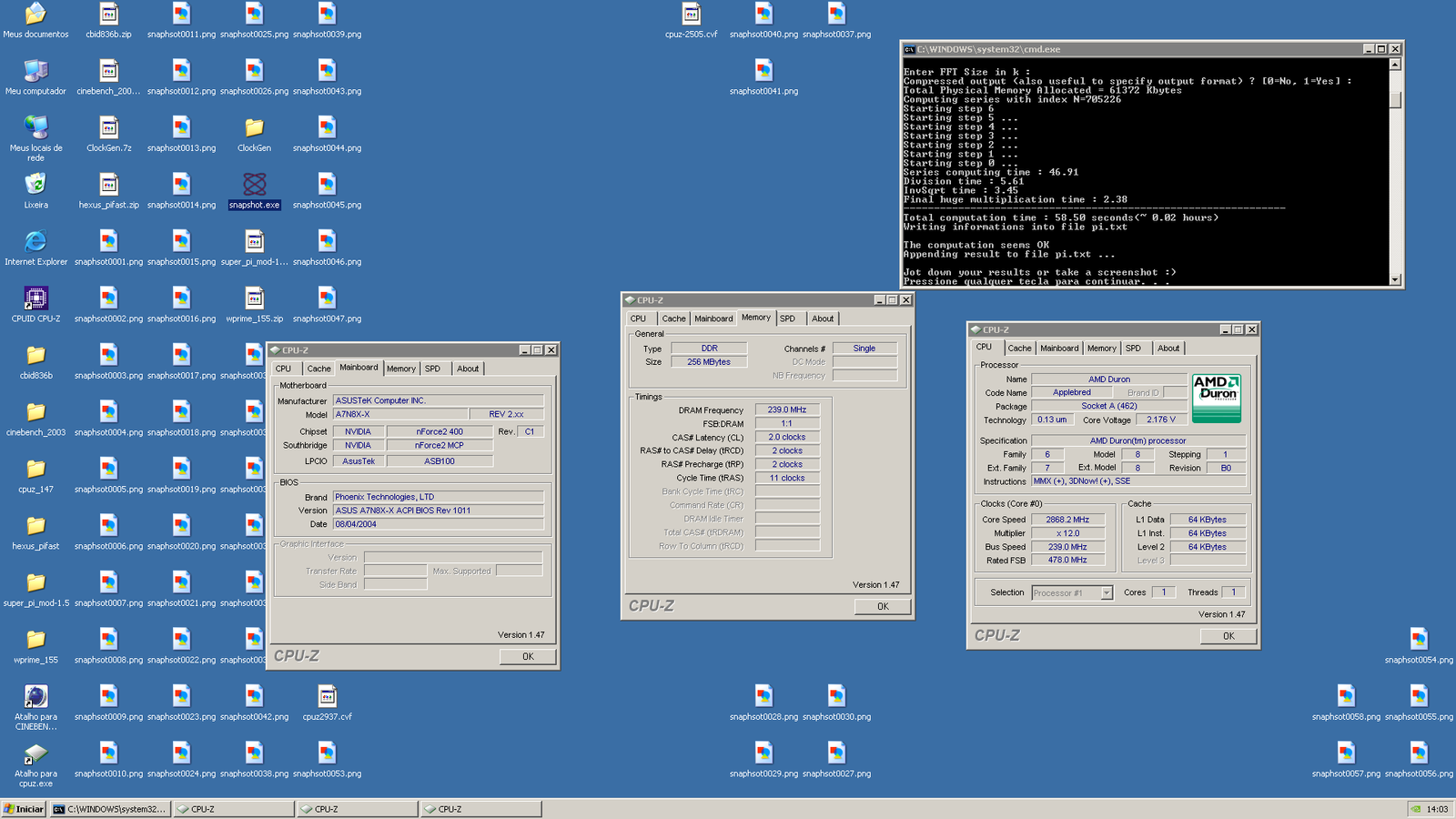
Task: Click OK in the Mainboard CPU-Z window
Action: [x=528, y=655]
